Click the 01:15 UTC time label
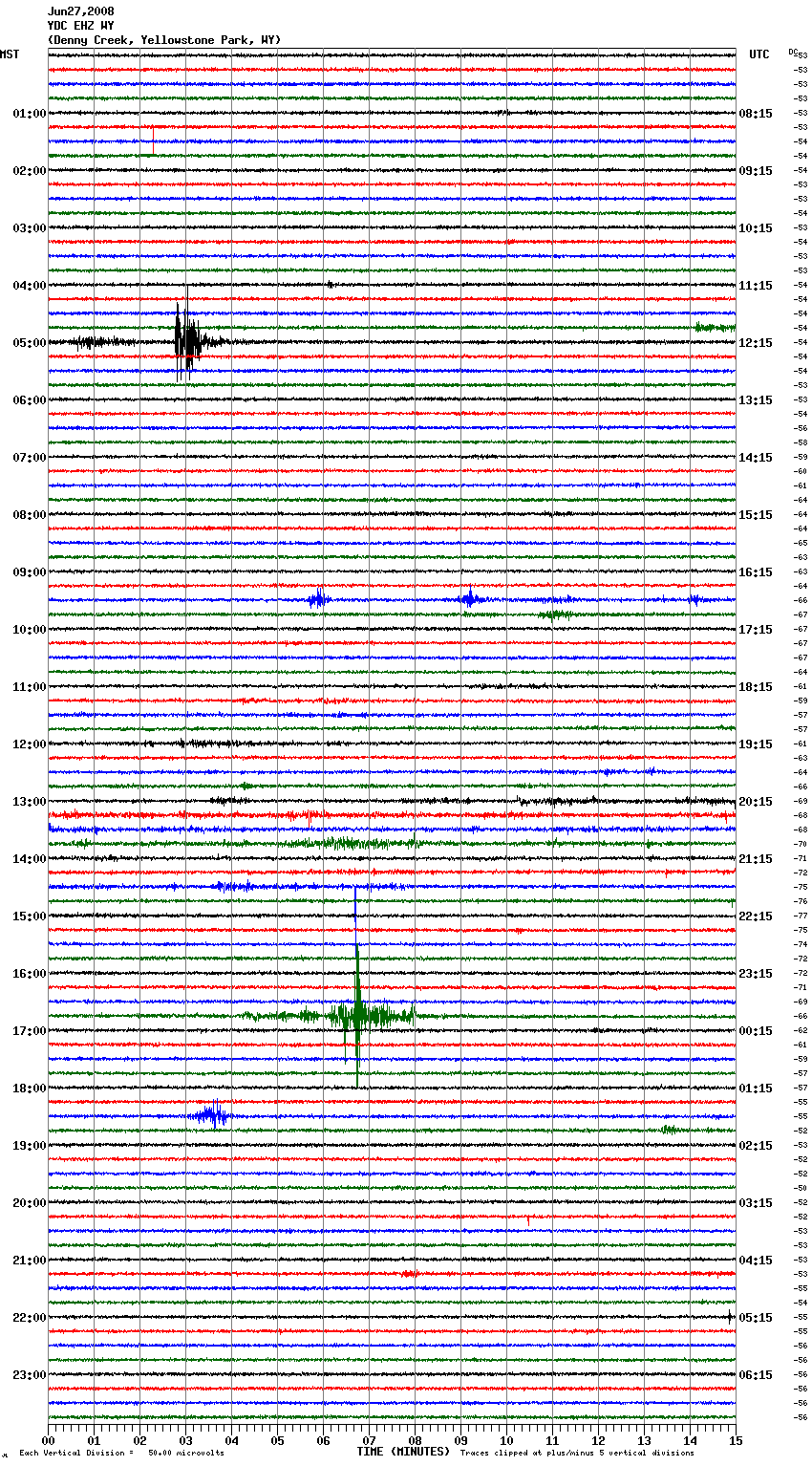Viewport: 812px width, 1466px height. coord(756,1089)
